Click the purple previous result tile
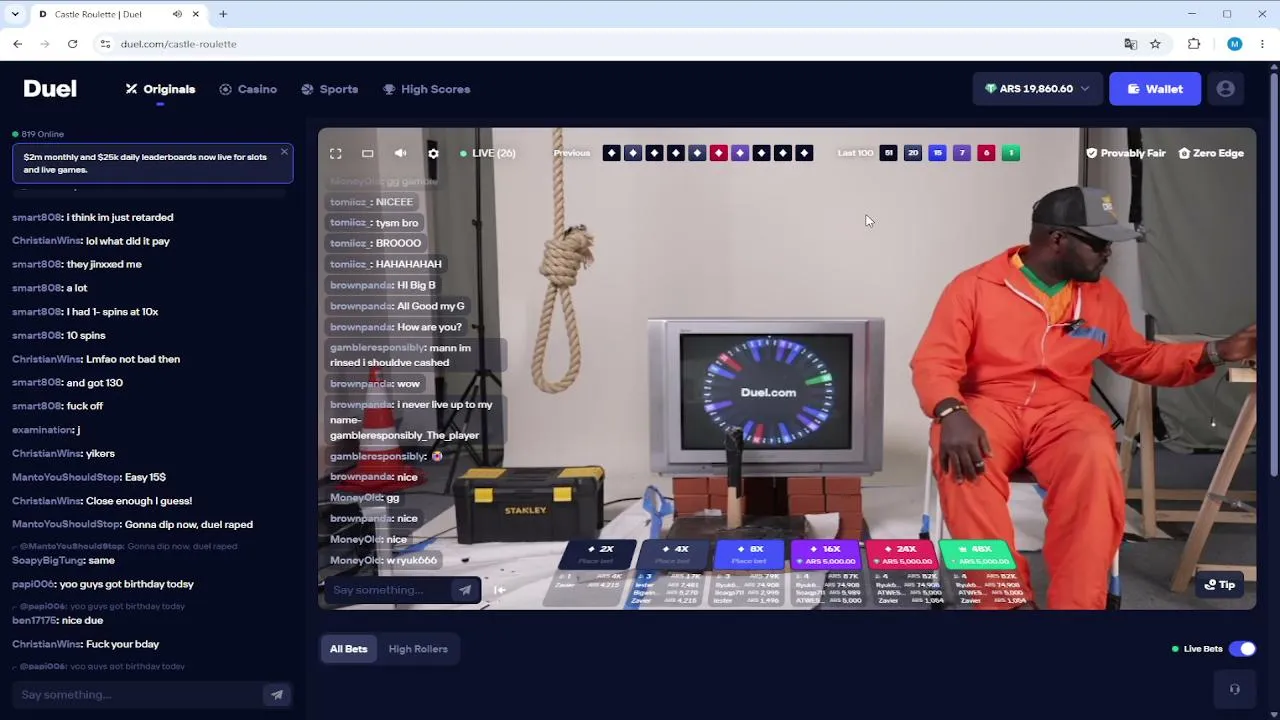The image size is (1280, 720). point(740,153)
